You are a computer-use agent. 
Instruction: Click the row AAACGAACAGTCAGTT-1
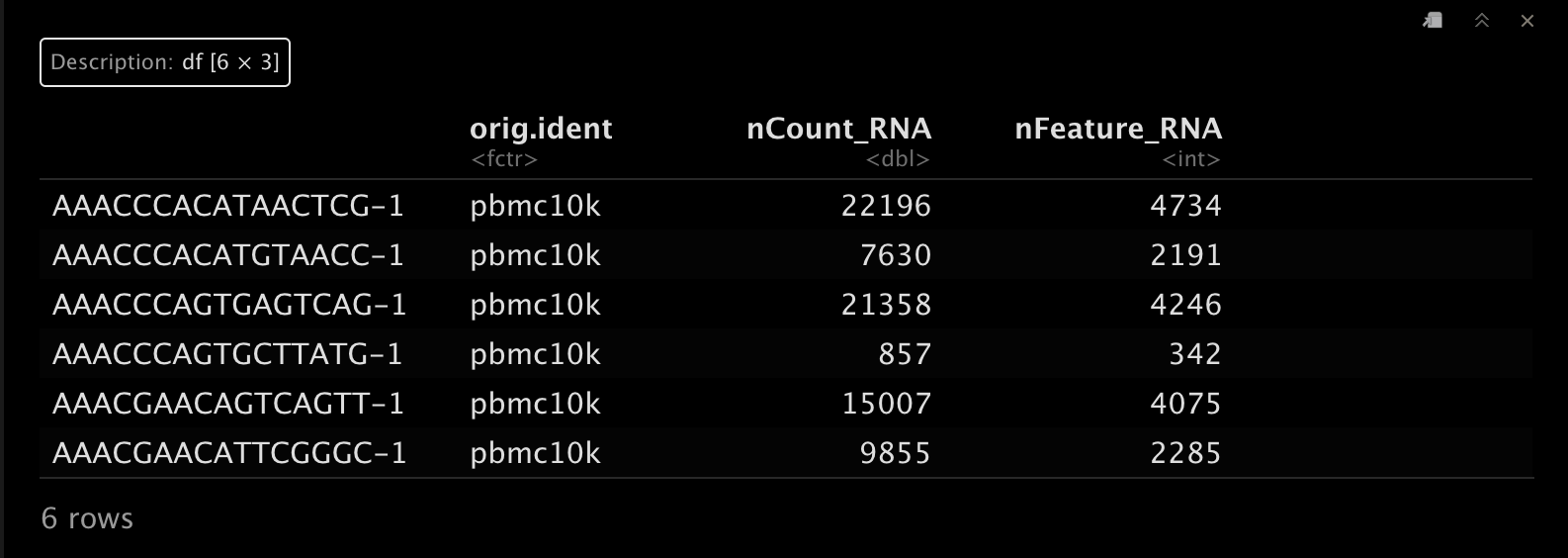click(x=786, y=404)
